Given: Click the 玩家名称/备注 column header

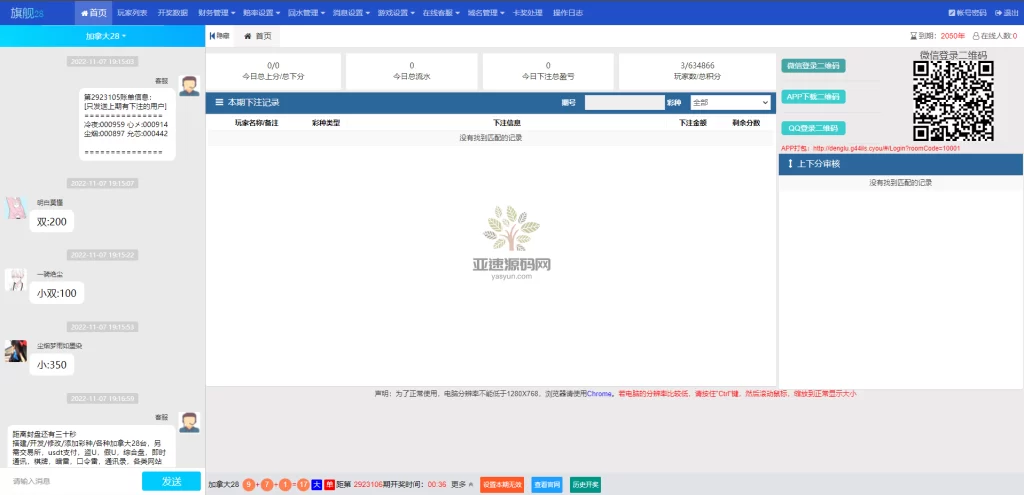Looking at the screenshot, I should [257, 123].
